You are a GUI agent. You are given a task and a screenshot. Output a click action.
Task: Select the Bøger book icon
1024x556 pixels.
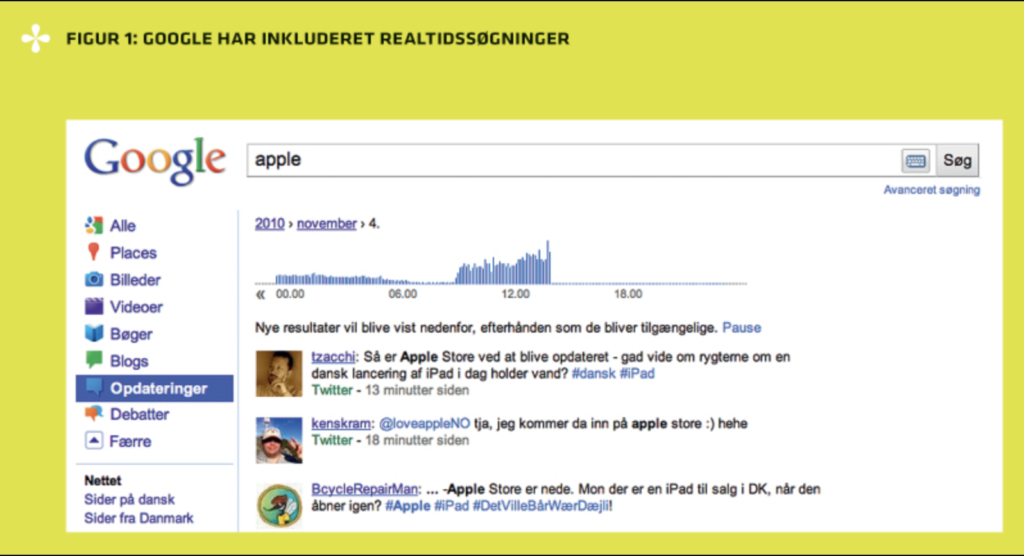click(94, 334)
